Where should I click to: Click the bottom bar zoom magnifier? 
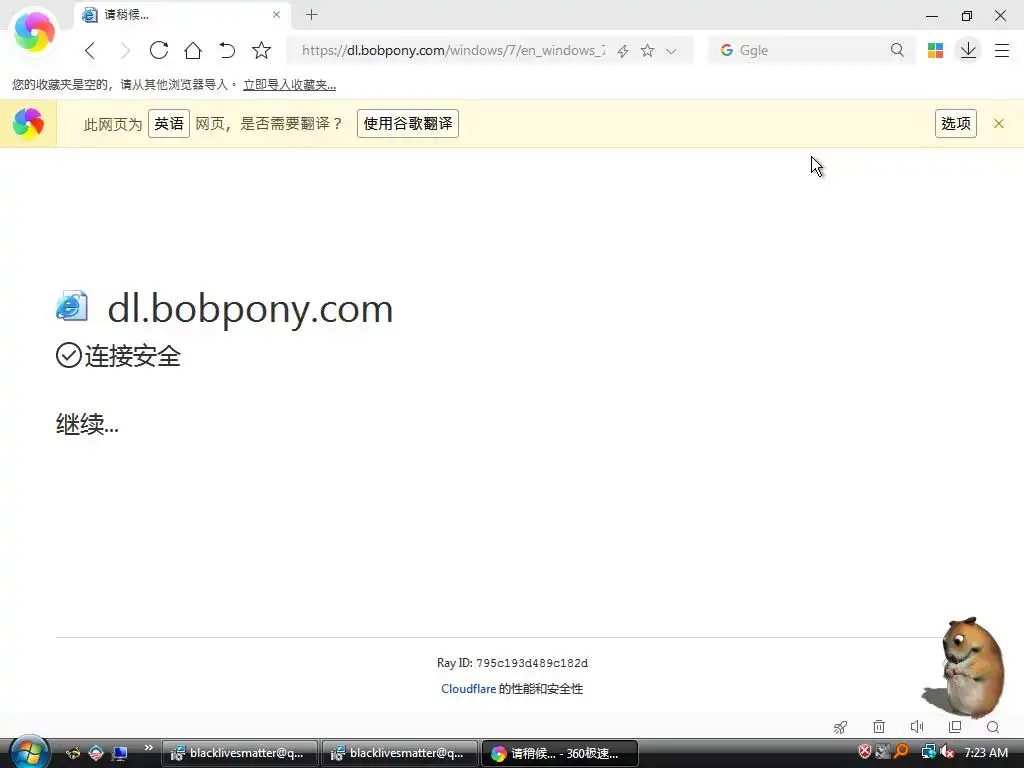point(993,727)
